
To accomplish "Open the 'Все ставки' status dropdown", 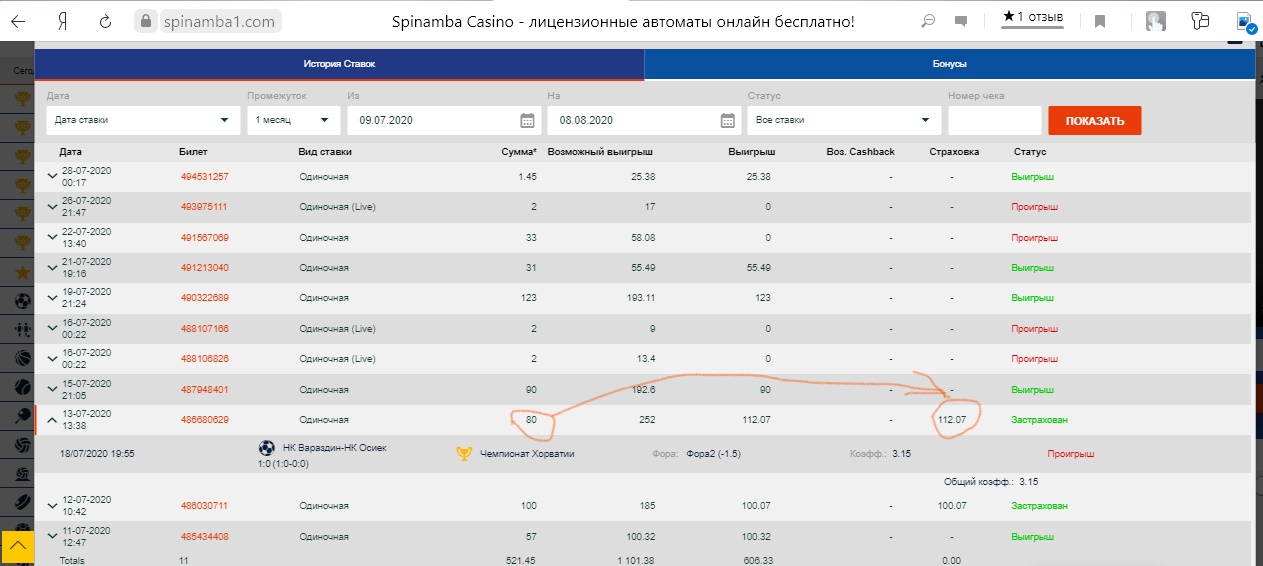I will [844, 120].
